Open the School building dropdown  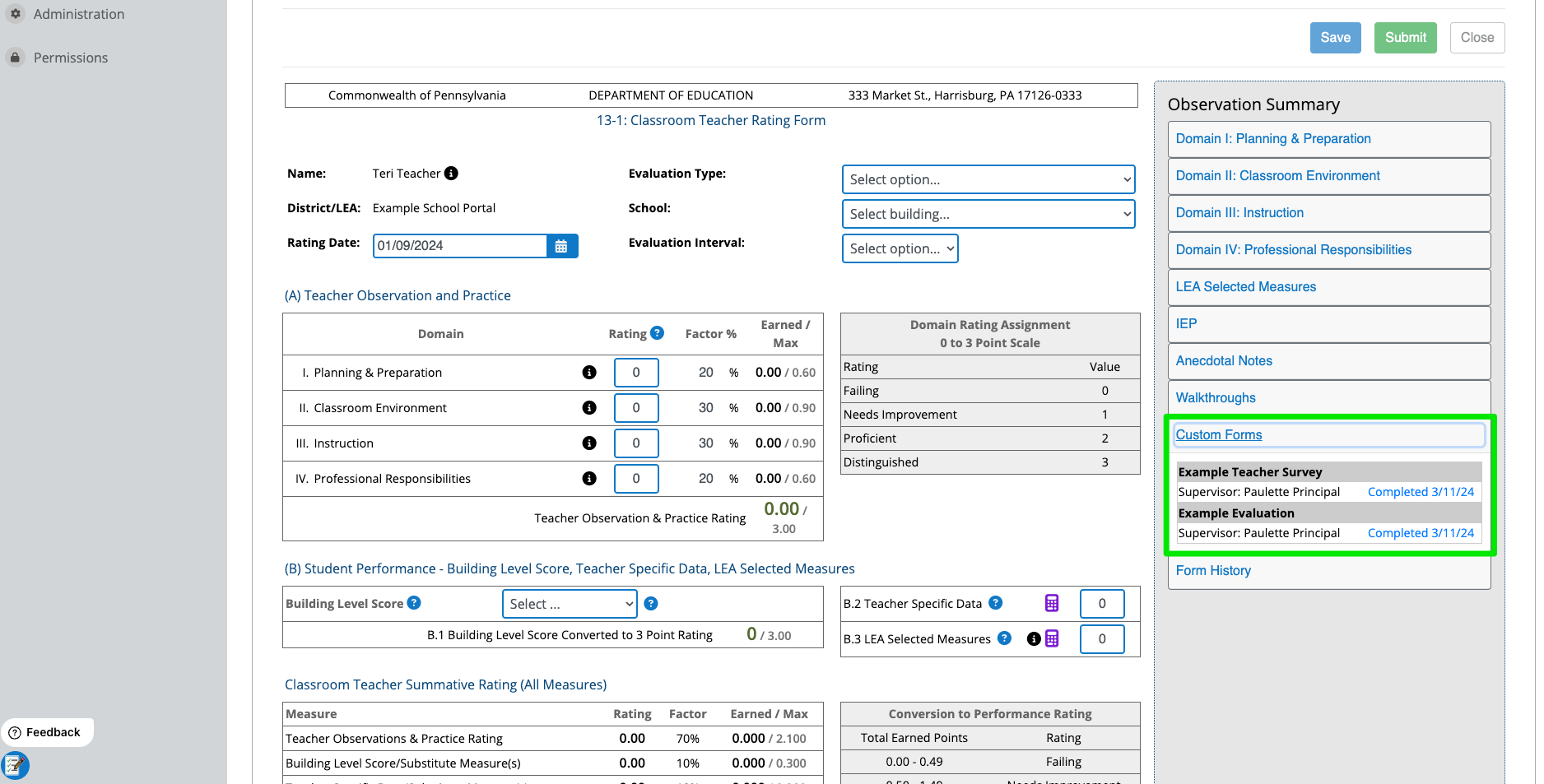coord(988,214)
